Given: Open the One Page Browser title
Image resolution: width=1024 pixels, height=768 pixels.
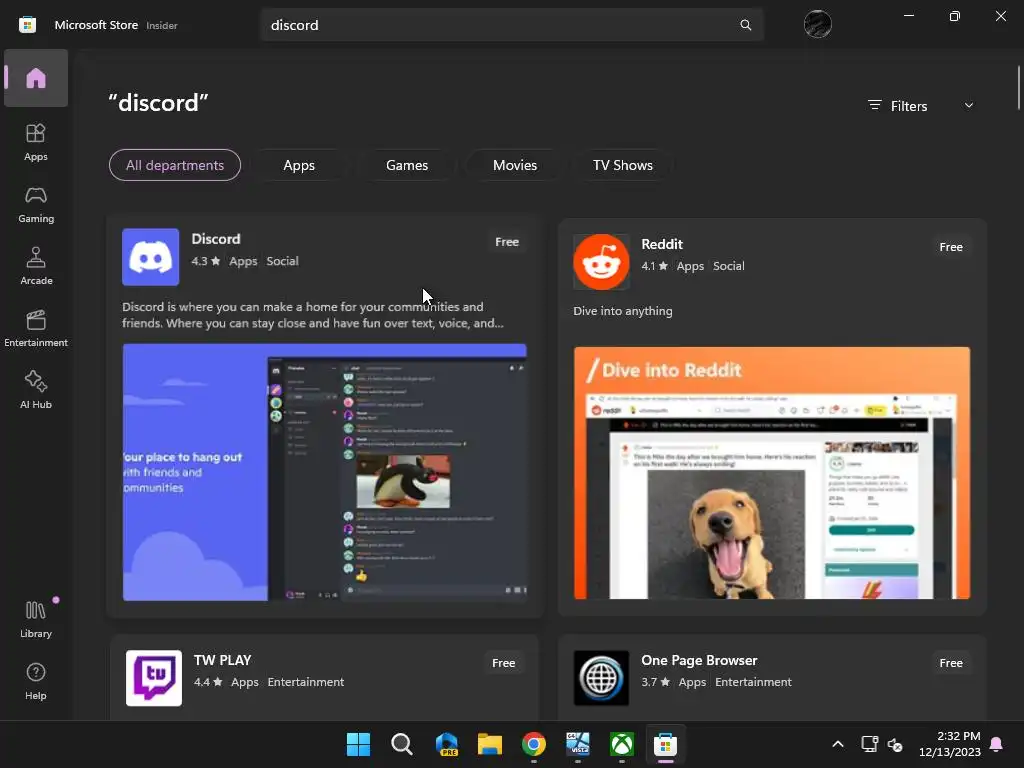Looking at the screenshot, I should [x=699, y=660].
